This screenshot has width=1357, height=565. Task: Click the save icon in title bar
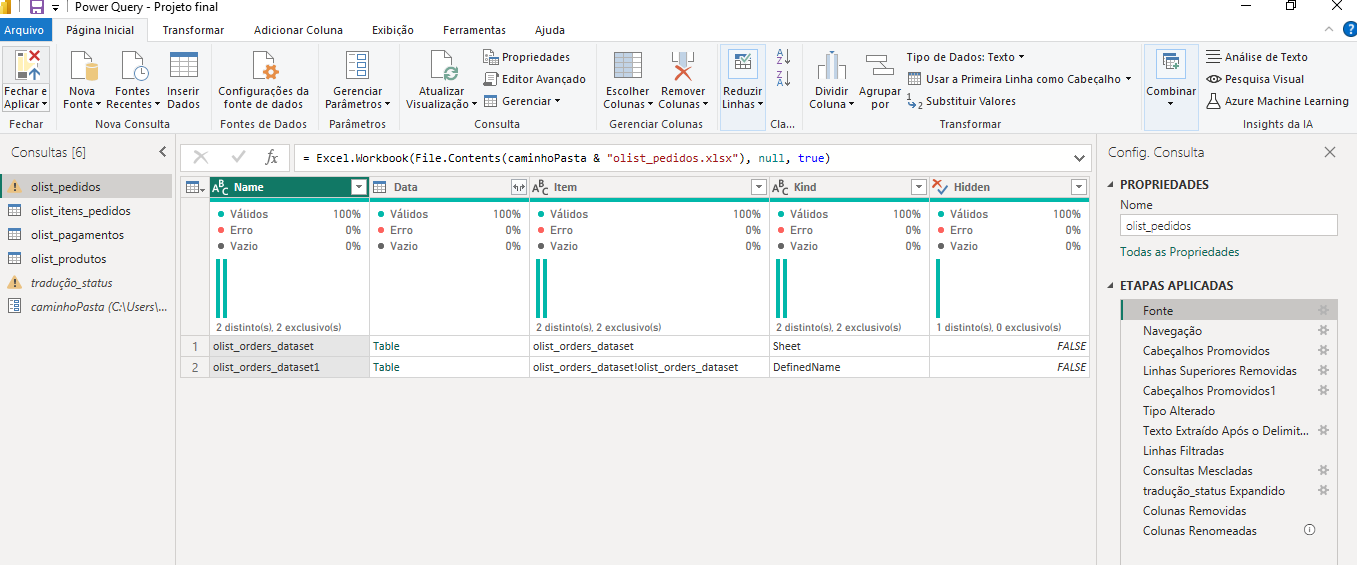tap(36, 7)
